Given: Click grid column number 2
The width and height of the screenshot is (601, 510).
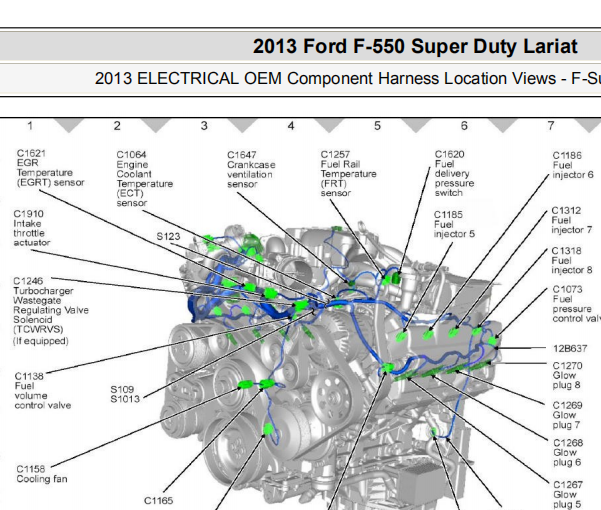Looking at the screenshot, I should click(x=117, y=126).
